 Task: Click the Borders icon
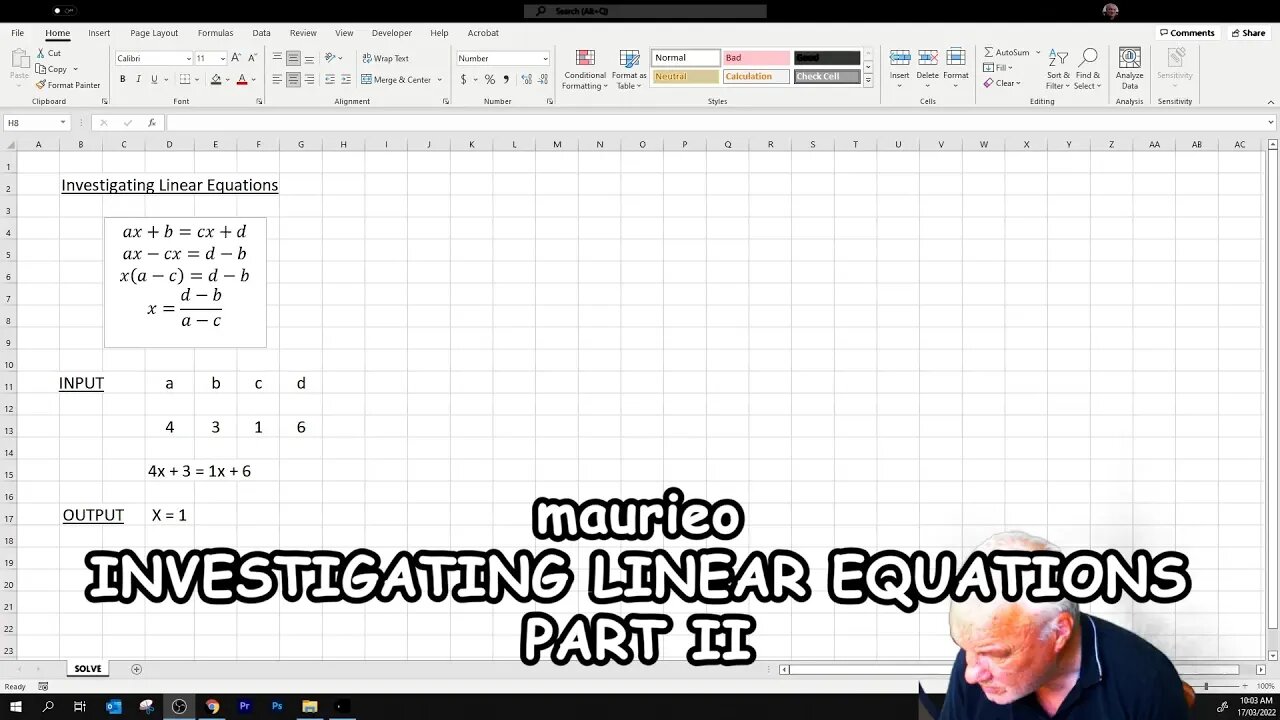pos(185,79)
